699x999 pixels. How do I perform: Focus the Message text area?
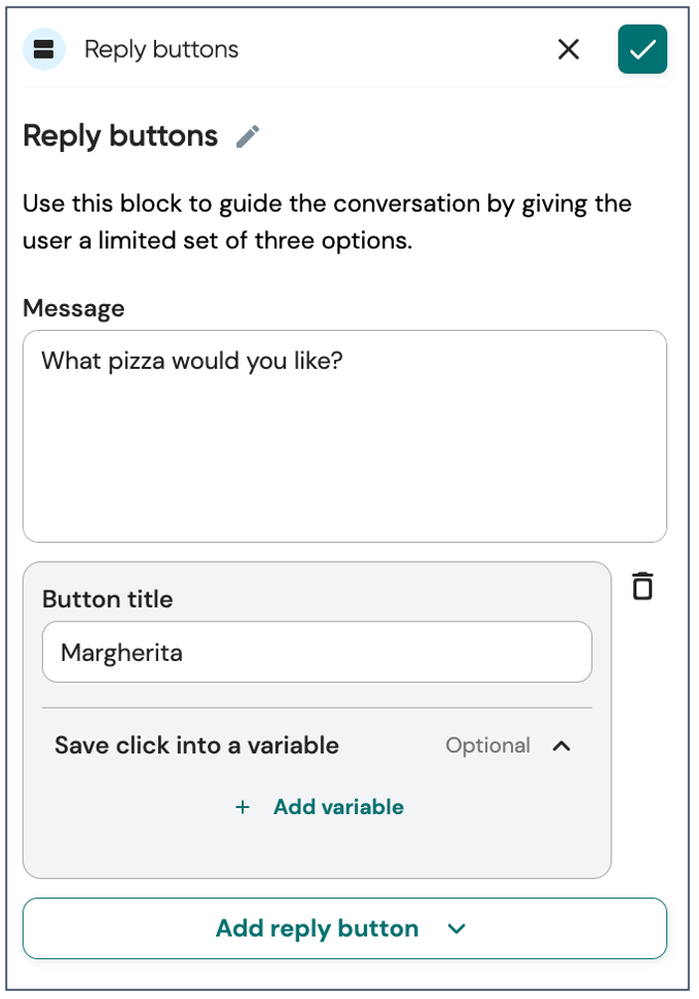click(x=345, y=436)
